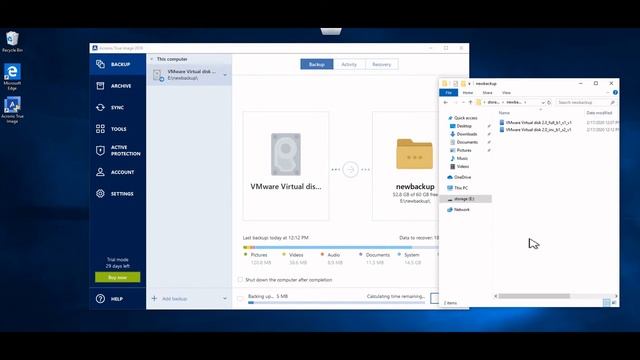Click the Add backup plus icon
The image size is (640, 360).
point(154,298)
